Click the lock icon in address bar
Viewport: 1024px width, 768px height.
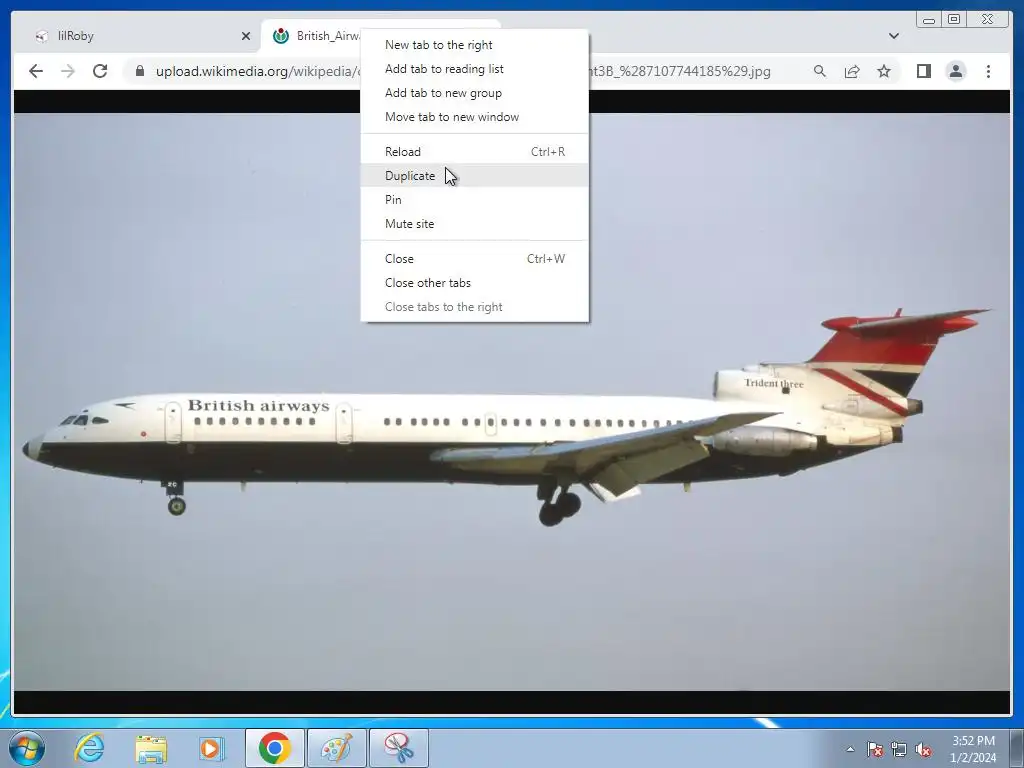(x=140, y=71)
